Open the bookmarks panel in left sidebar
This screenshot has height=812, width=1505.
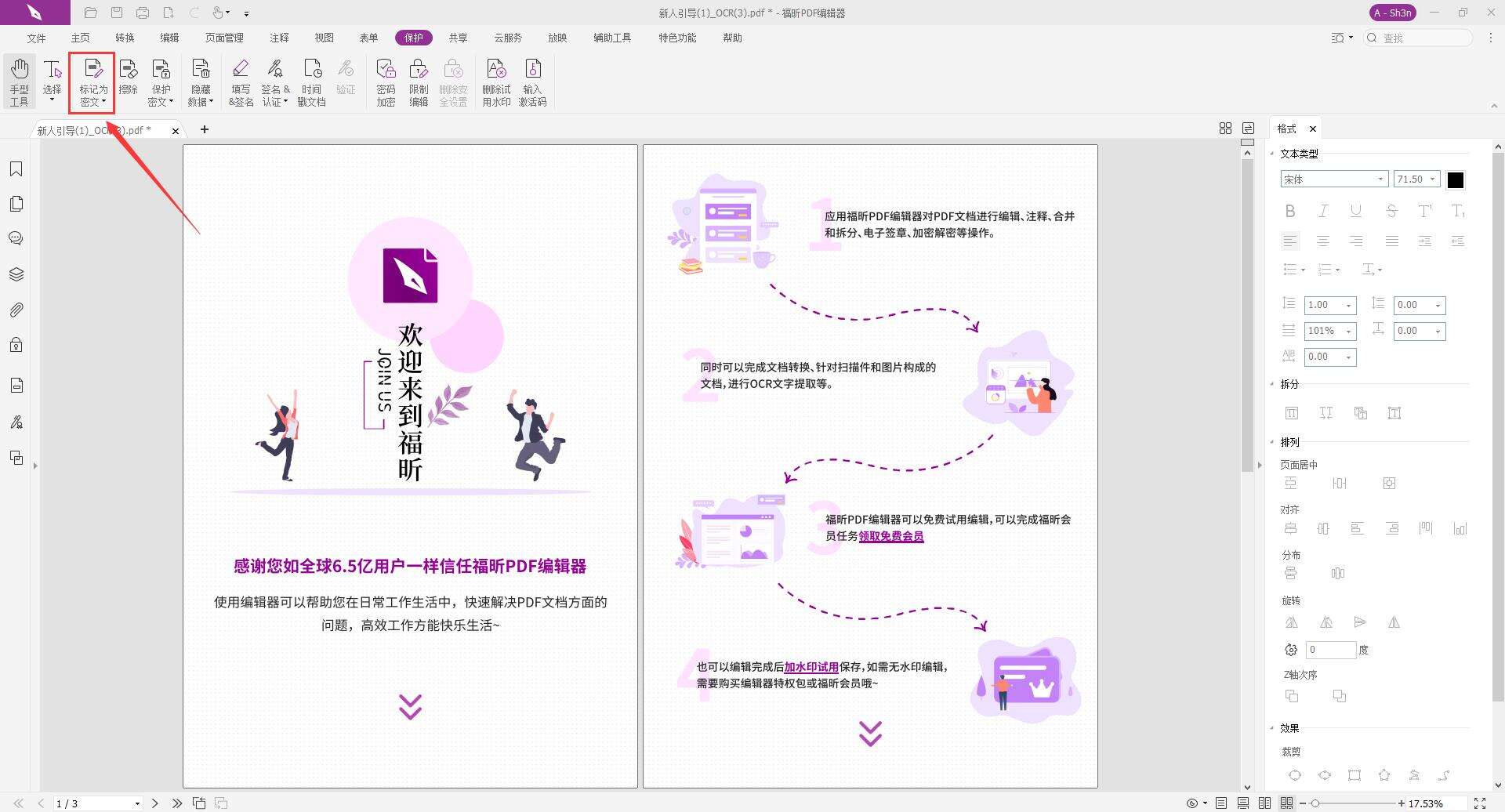coord(16,169)
